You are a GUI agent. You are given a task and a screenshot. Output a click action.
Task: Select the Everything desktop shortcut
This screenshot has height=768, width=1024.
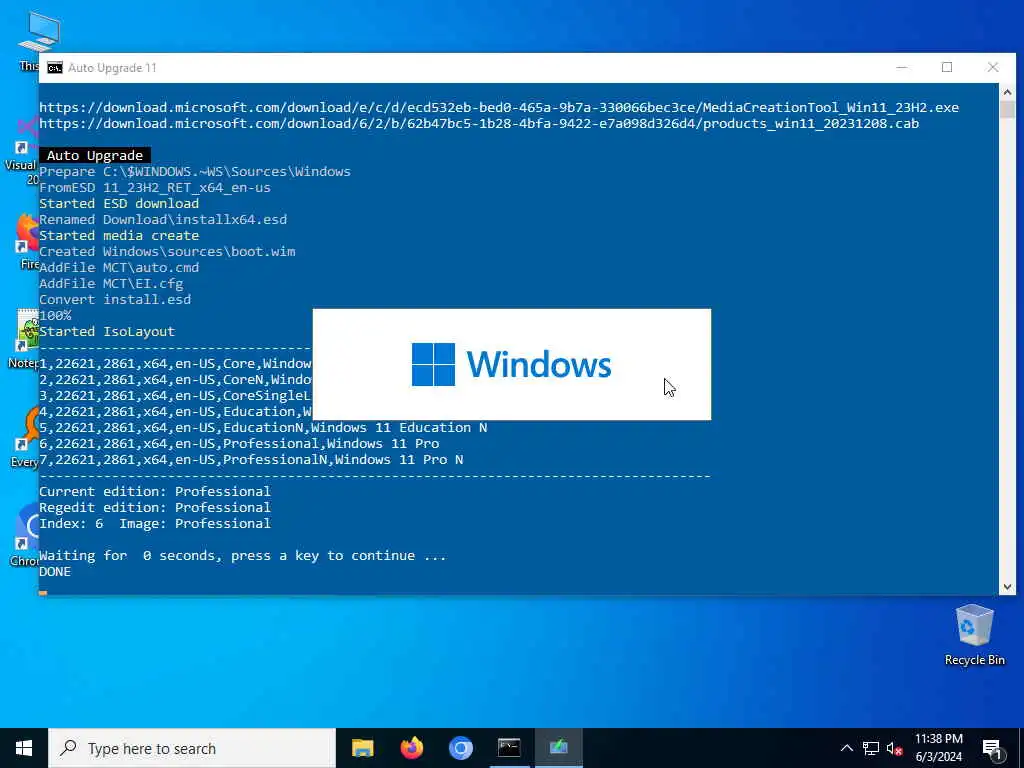26,436
